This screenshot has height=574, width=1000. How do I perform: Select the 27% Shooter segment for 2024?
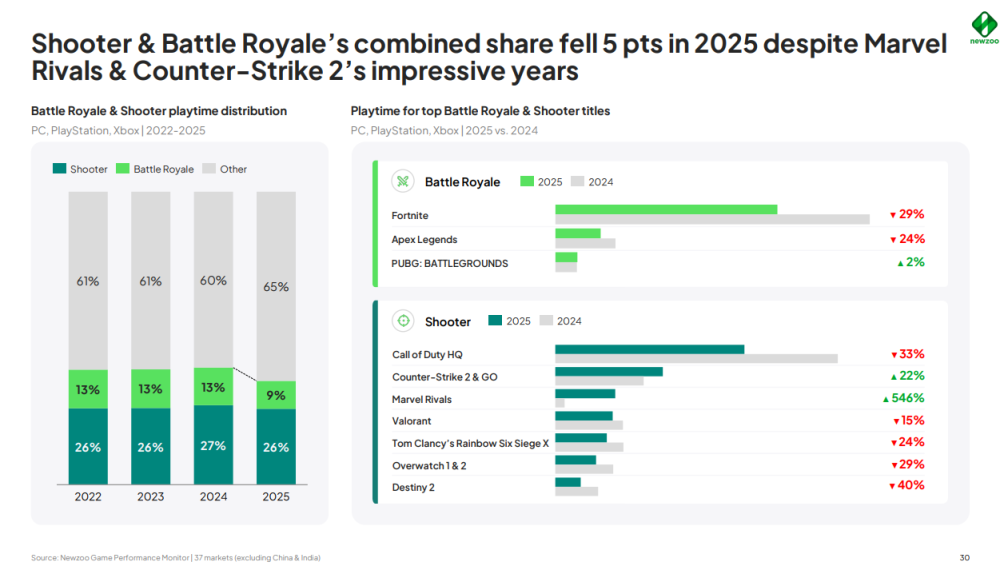pyautogui.click(x=213, y=444)
